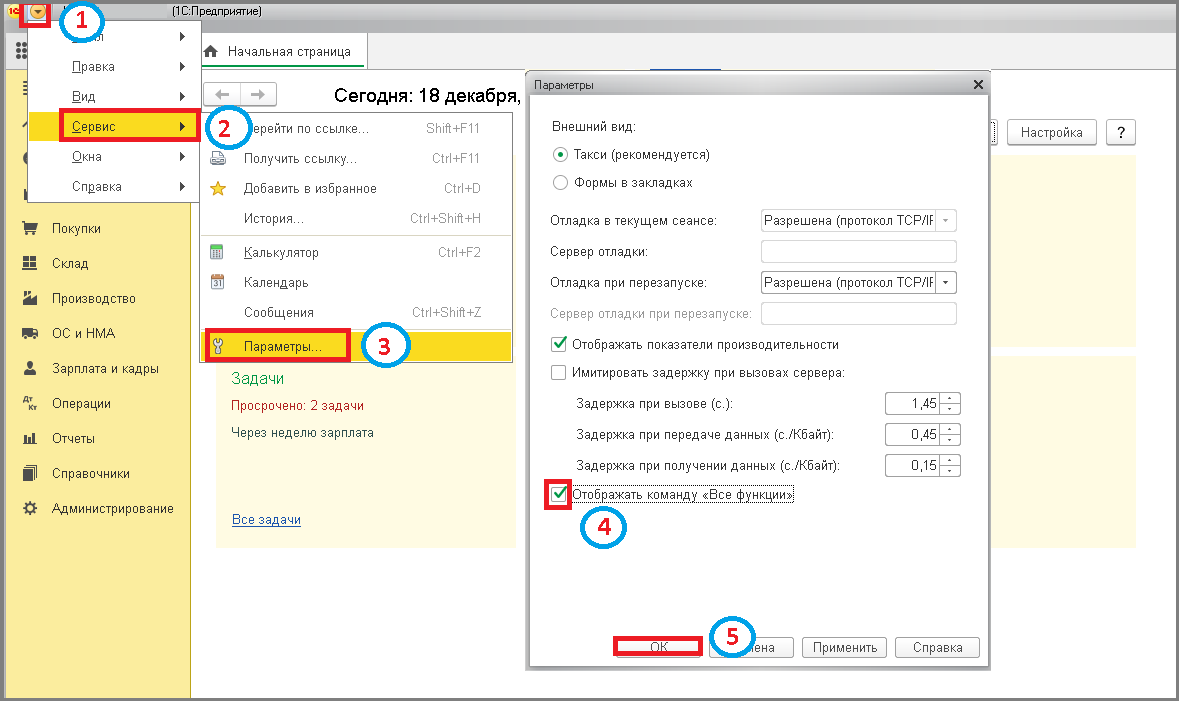Toggle Отображать команду «Все функции» checkbox

(559, 494)
